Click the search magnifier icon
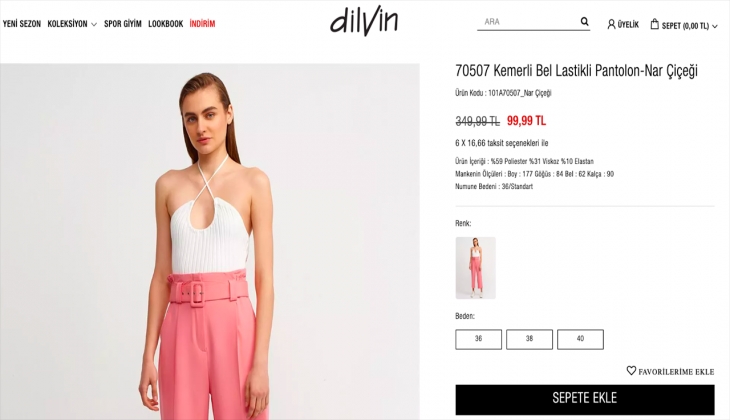Viewport: 730px width, 420px height. click(584, 21)
